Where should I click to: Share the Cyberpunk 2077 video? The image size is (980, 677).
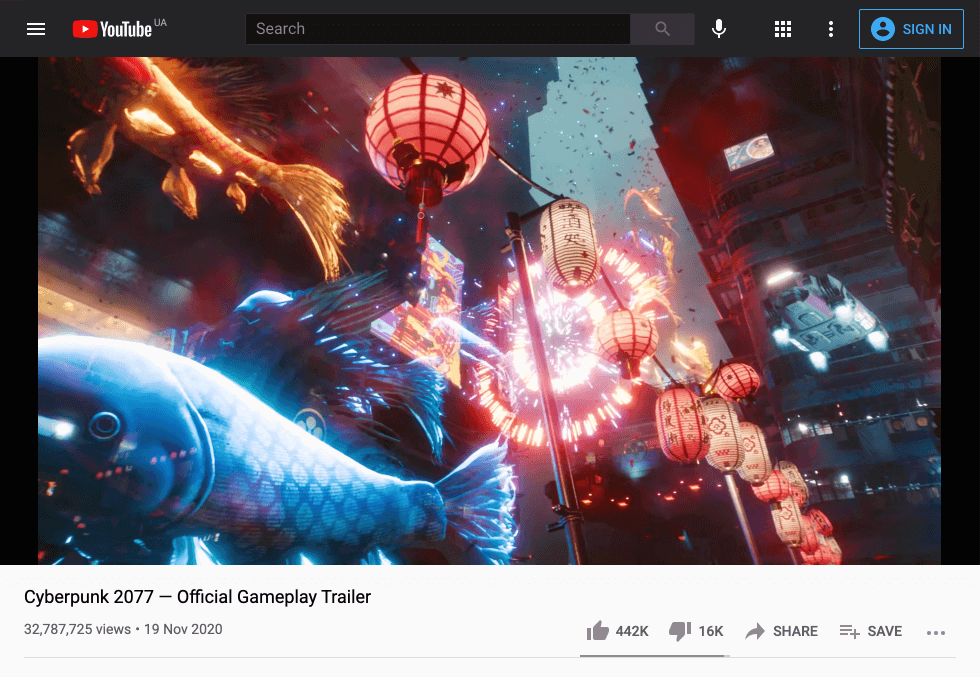pos(781,631)
